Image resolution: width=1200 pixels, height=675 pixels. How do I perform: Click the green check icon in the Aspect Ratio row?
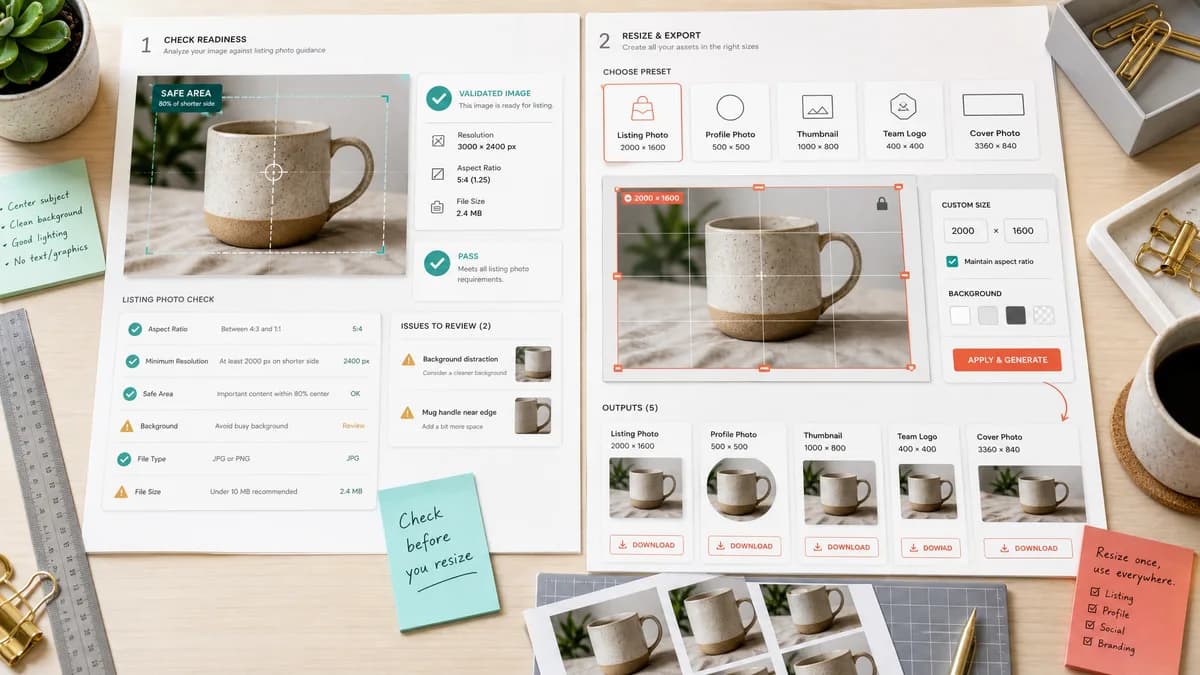135,328
